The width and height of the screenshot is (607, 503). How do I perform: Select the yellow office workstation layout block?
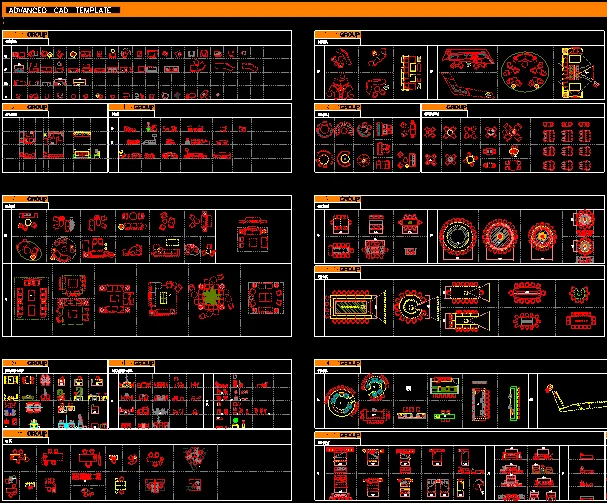[x=411, y=72]
